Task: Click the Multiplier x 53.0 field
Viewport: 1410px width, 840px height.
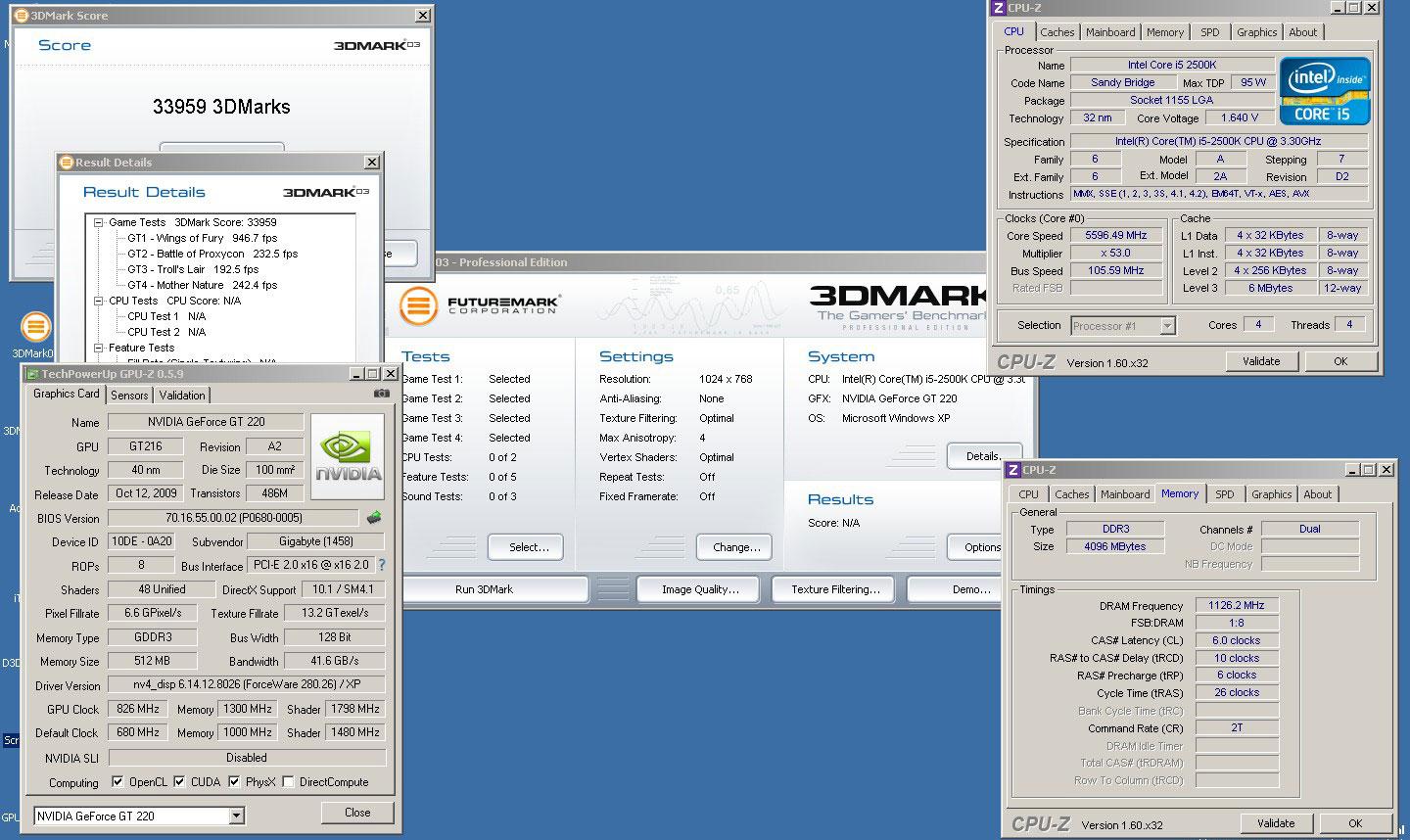Action: point(1116,254)
